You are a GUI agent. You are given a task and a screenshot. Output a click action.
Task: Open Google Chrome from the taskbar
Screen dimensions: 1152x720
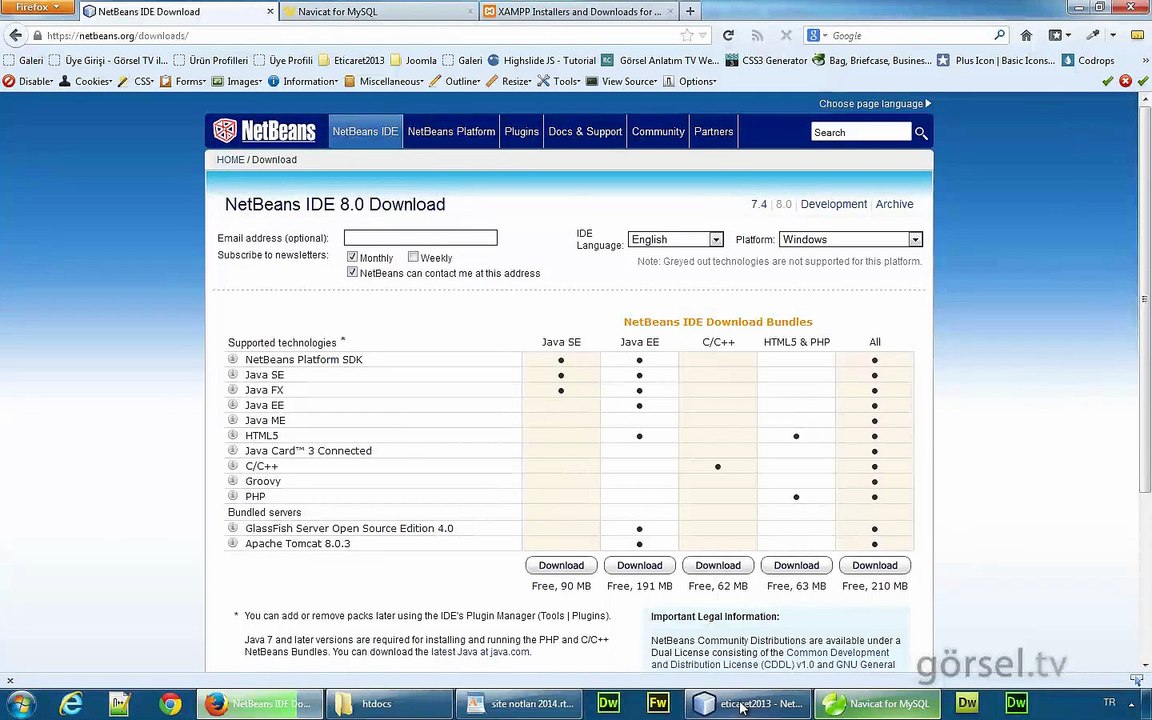[x=170, y=704]
